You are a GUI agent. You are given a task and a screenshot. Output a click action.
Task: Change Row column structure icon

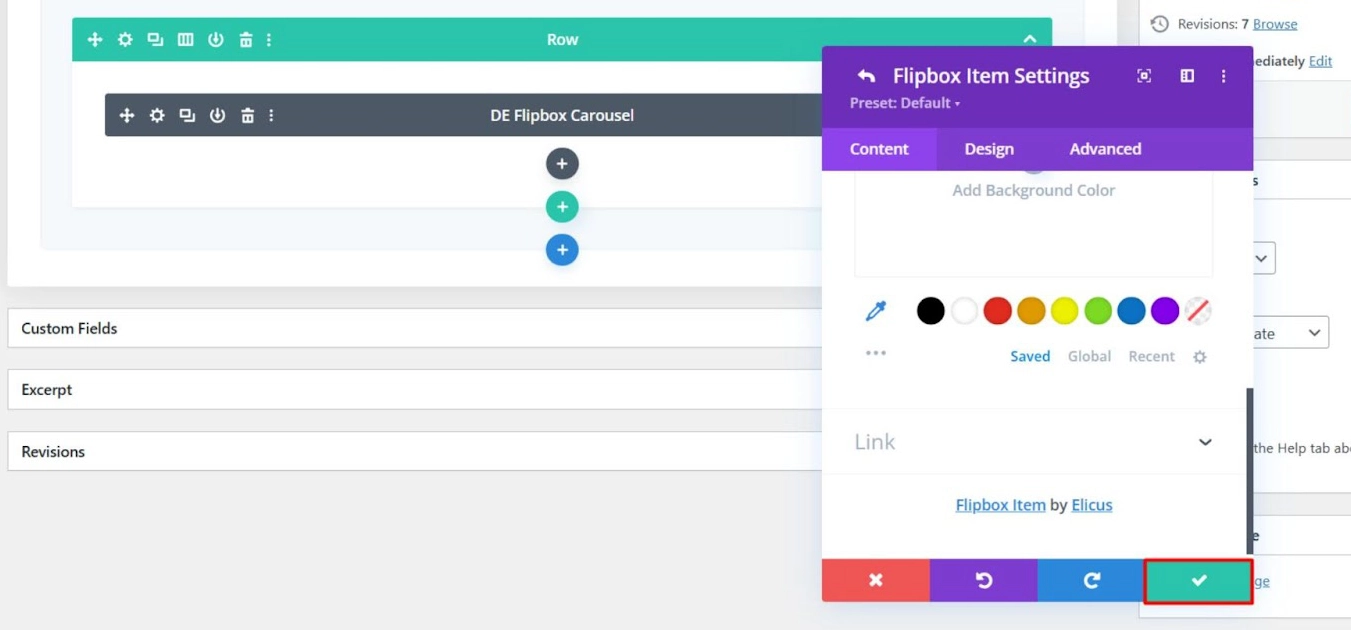(185, 40)
